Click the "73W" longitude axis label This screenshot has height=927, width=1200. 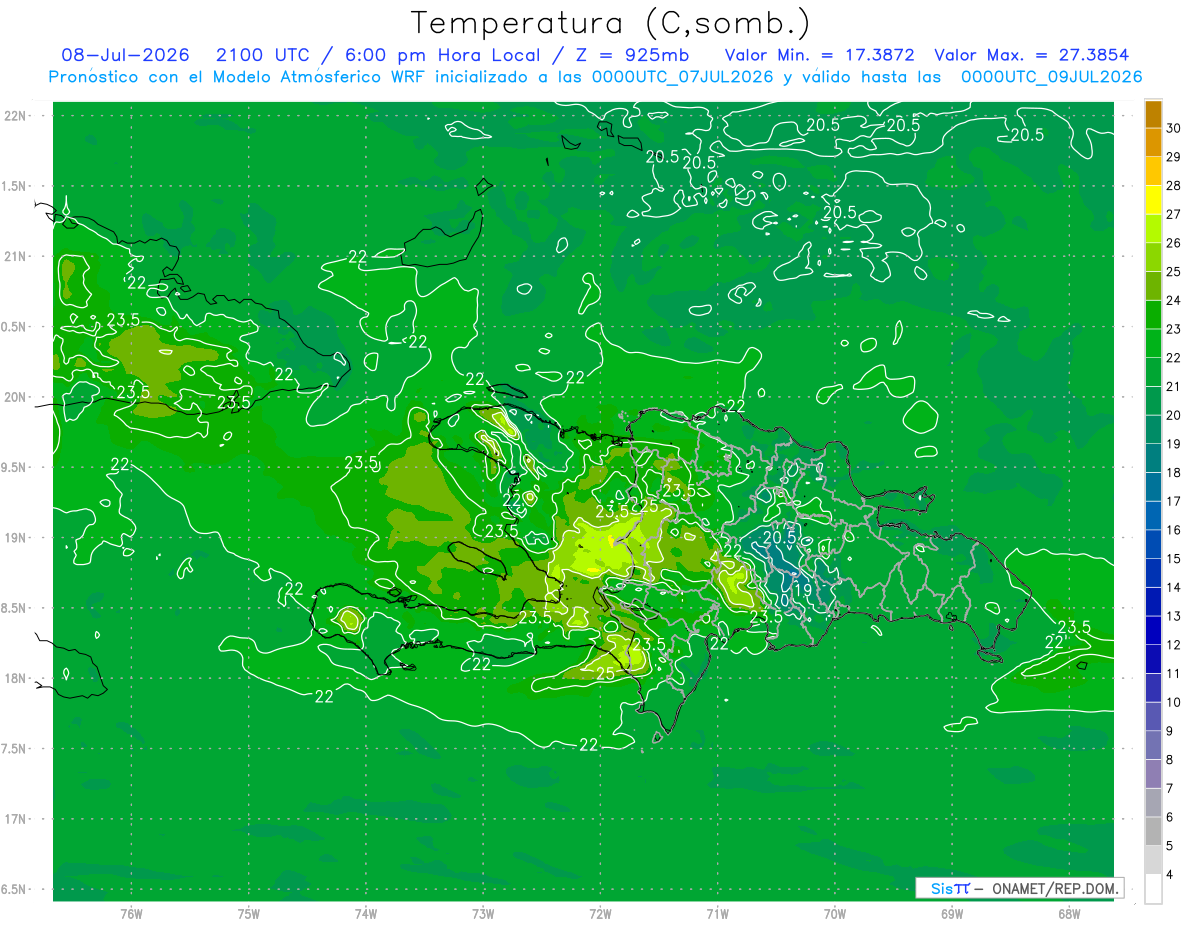pos(483,914)
